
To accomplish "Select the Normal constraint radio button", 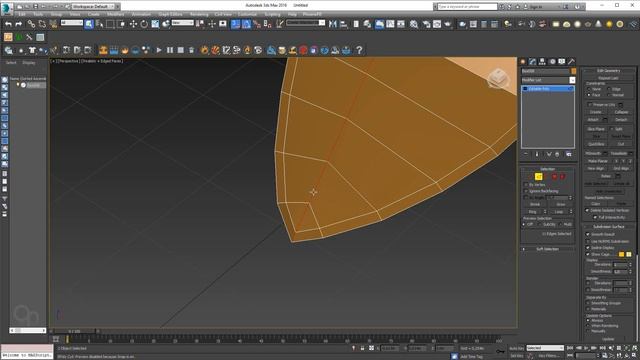I will (x=609, y=95).
